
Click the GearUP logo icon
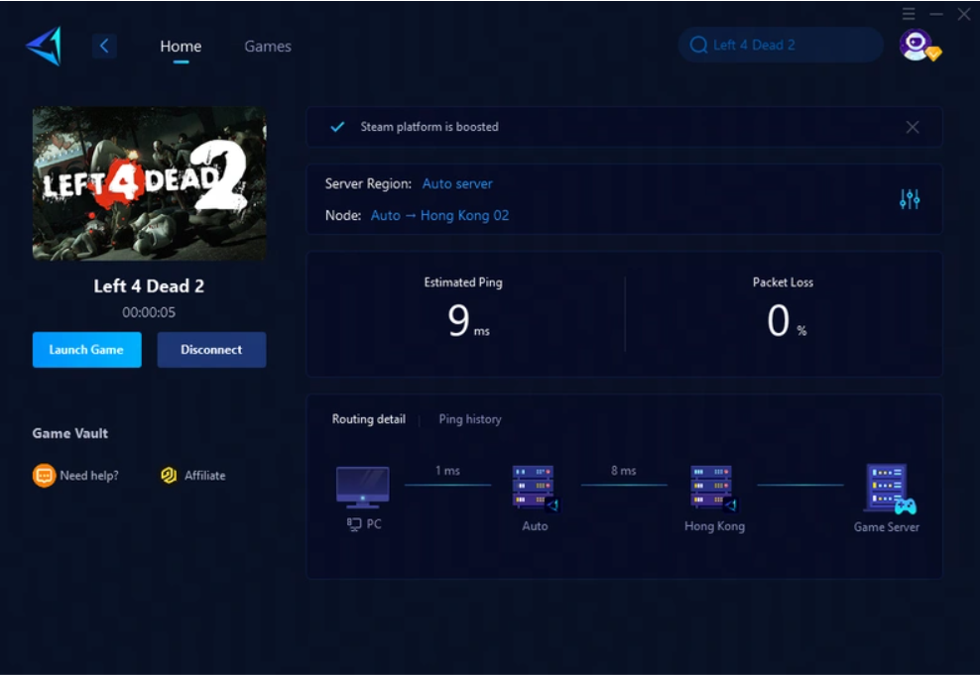(x=44, y=46)
